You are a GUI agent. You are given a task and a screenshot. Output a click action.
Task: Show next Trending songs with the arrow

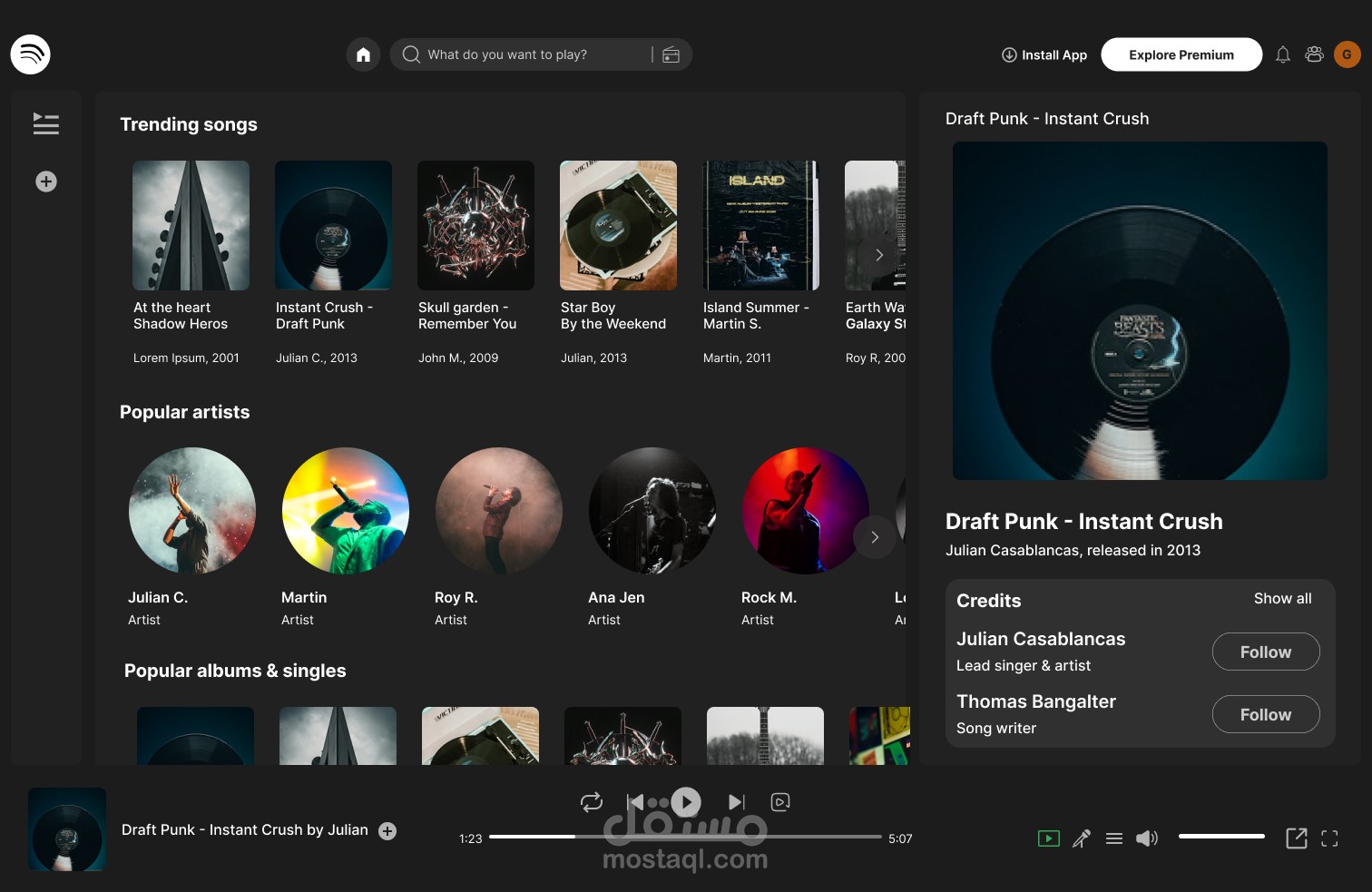click(x=878, y=255)
